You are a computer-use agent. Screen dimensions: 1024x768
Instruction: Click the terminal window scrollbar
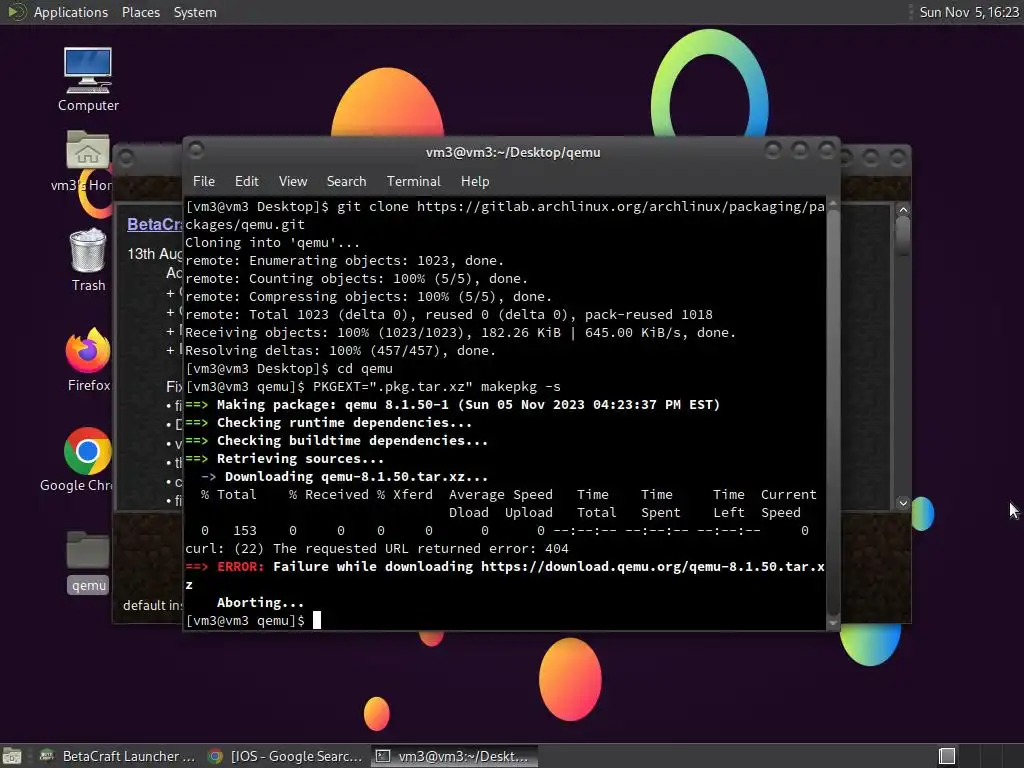click(x=833, y=411)
